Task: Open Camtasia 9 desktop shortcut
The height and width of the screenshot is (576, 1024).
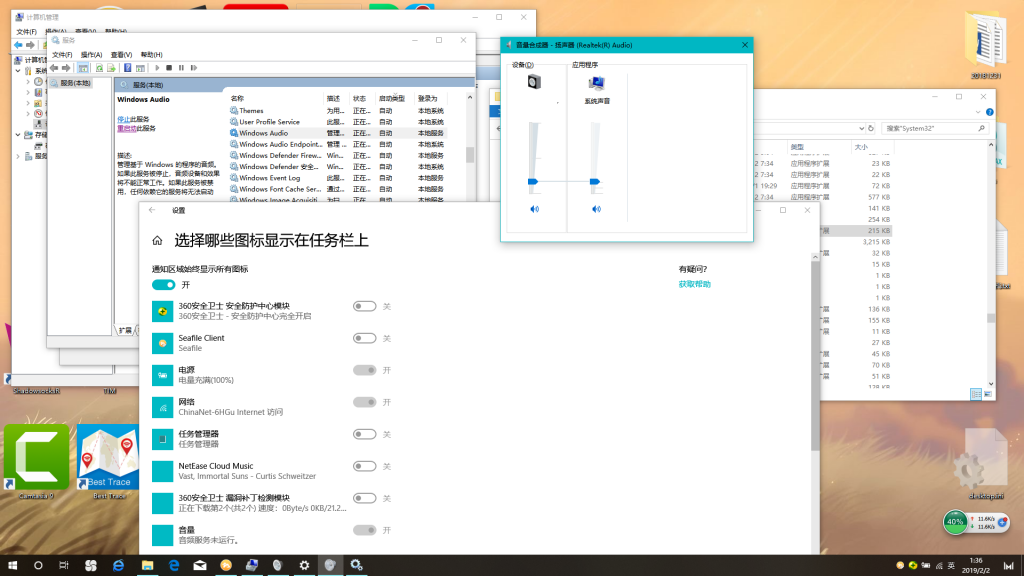Action: coord(37,457)
